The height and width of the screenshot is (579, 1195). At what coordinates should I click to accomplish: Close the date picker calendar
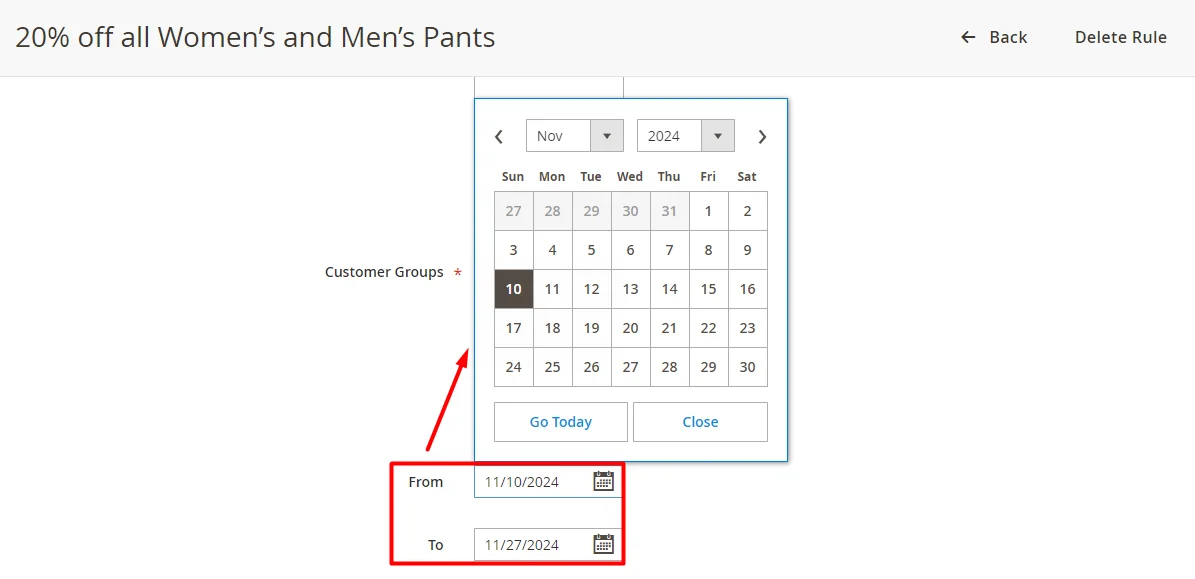[x=700, y=422]
